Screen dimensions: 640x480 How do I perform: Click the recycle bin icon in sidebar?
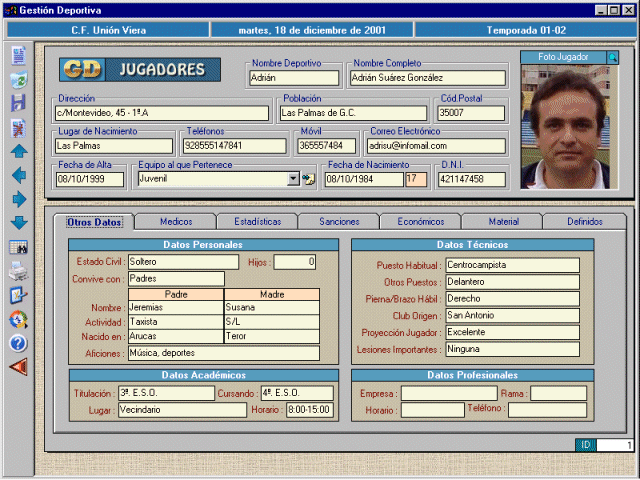point(19,80)
